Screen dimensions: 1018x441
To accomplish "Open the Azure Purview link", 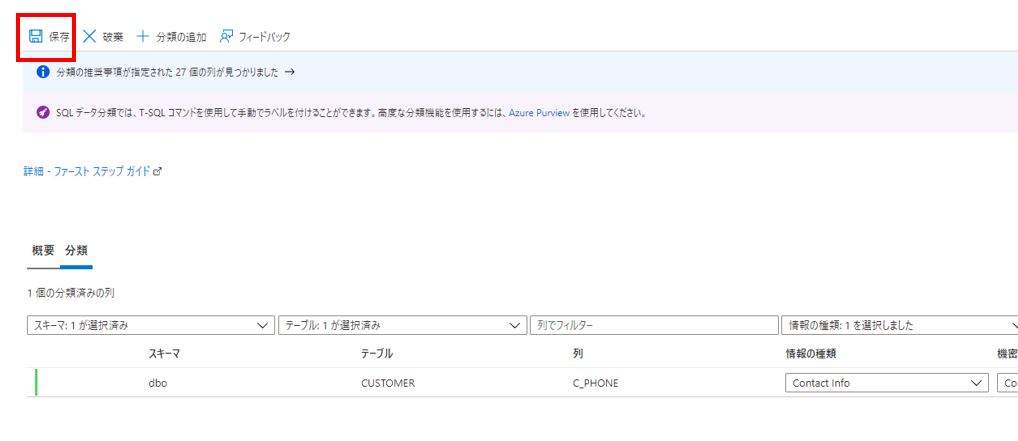I will click(x=539, y=112).
